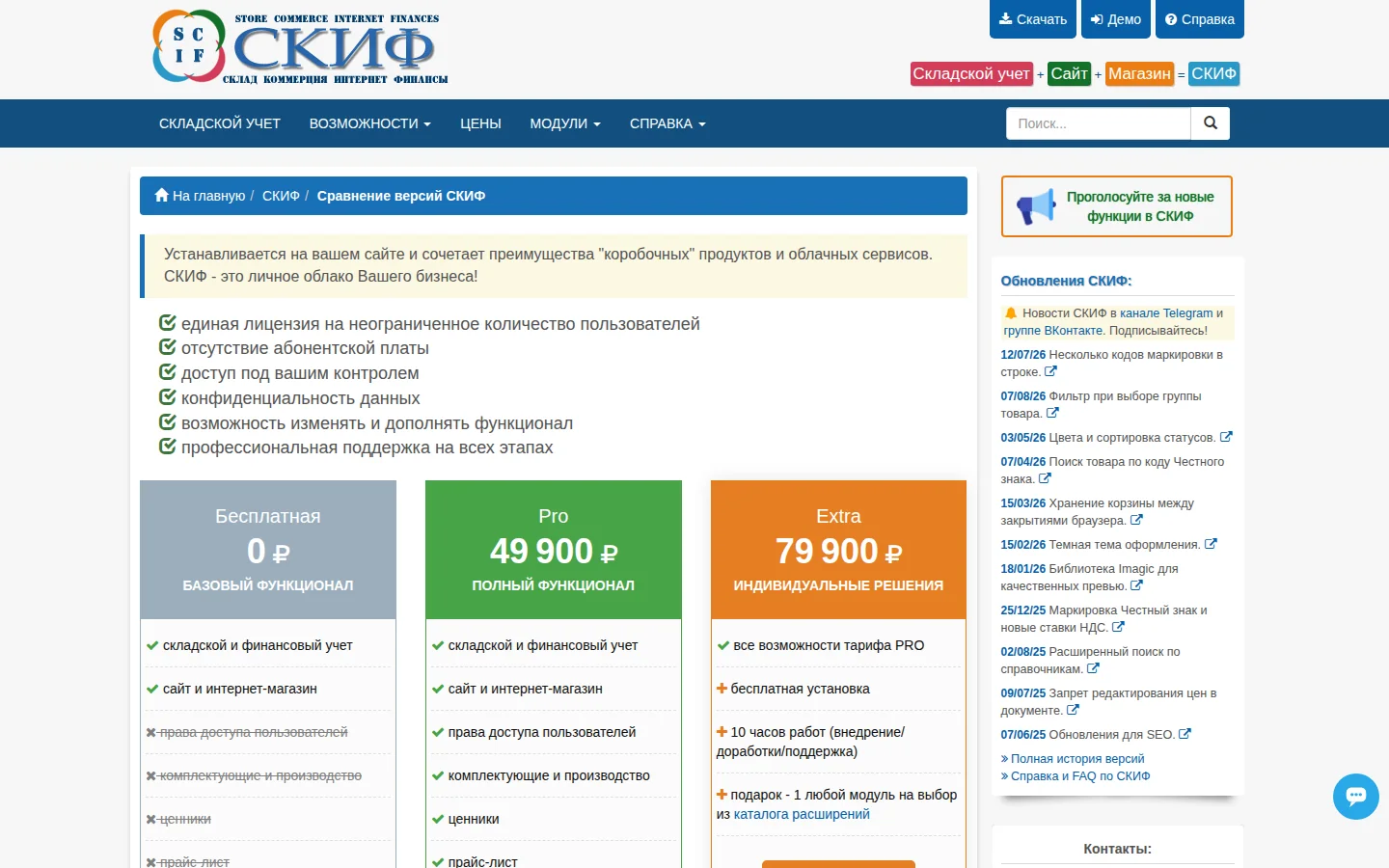Open external link icon after 'Несколько кодов маркировки в строке'
Screen dimensions: 1389x868
(x=1050, y=371)
